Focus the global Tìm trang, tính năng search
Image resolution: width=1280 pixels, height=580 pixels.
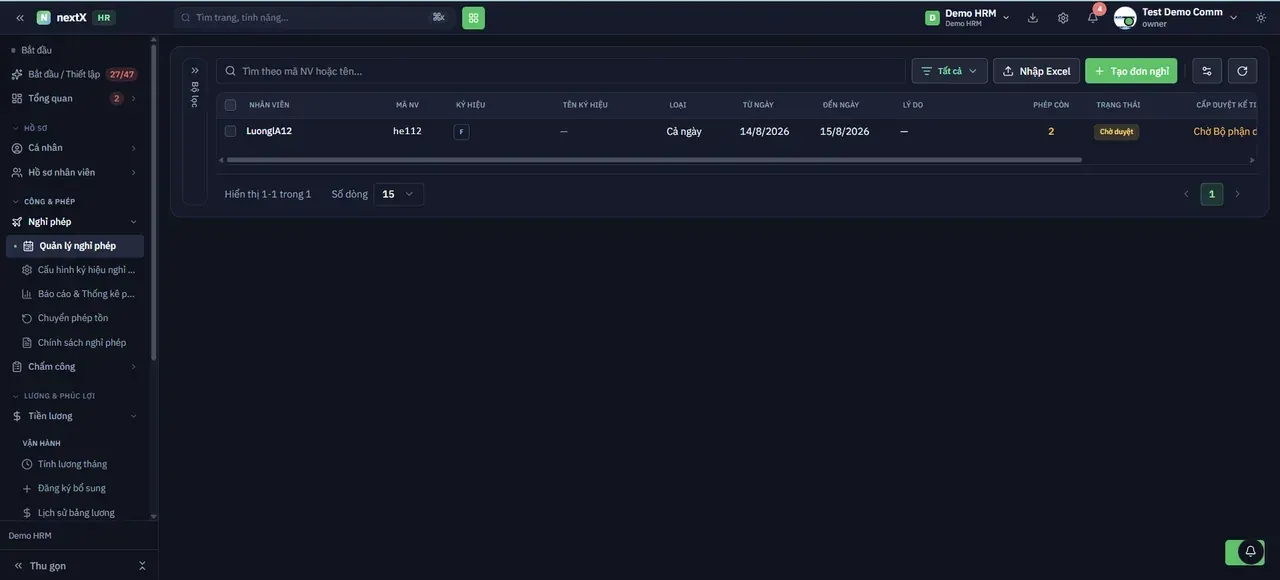(x=314, y=18)
